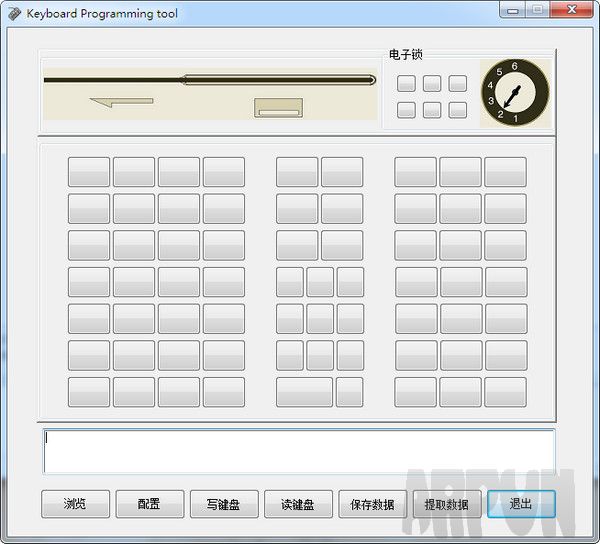Select the top-left key in the left key block
The width and height of the screenshot is (600, 544).
coord(89,172)
